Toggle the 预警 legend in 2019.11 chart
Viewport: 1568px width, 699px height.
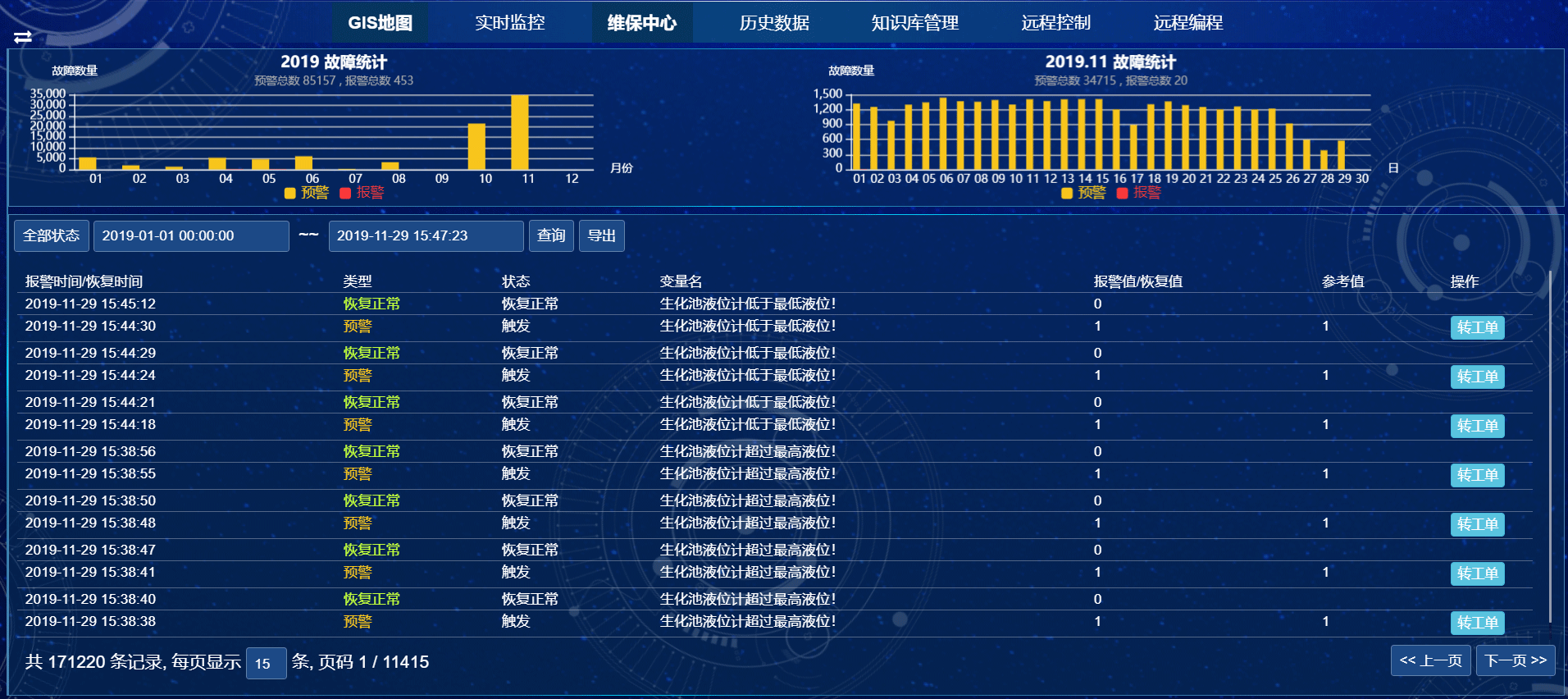[1083, 193]
